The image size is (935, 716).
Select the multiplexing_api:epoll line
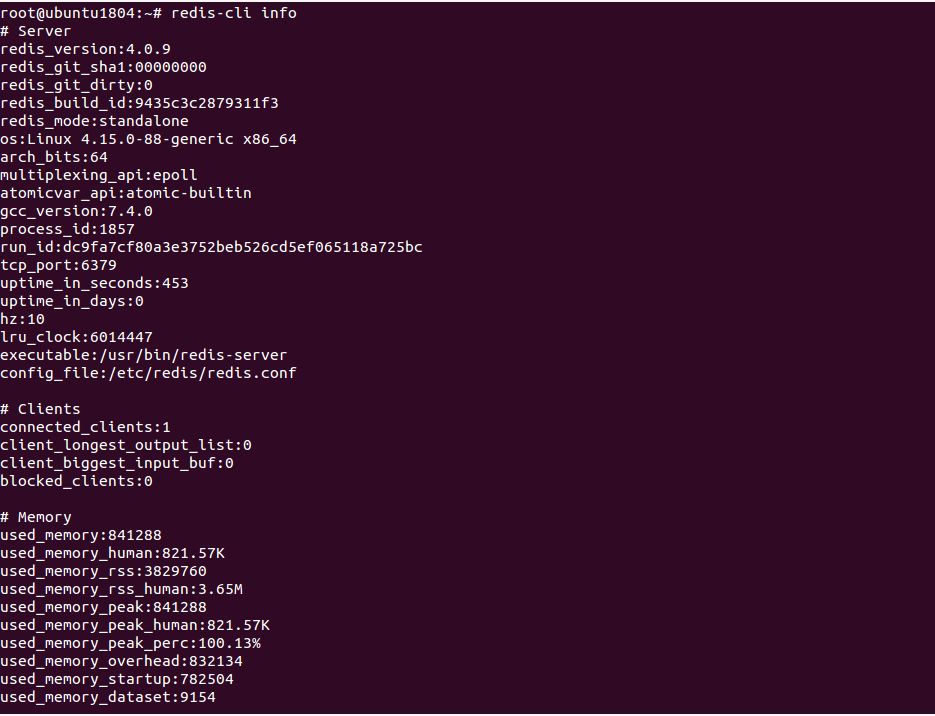point(98,175)
